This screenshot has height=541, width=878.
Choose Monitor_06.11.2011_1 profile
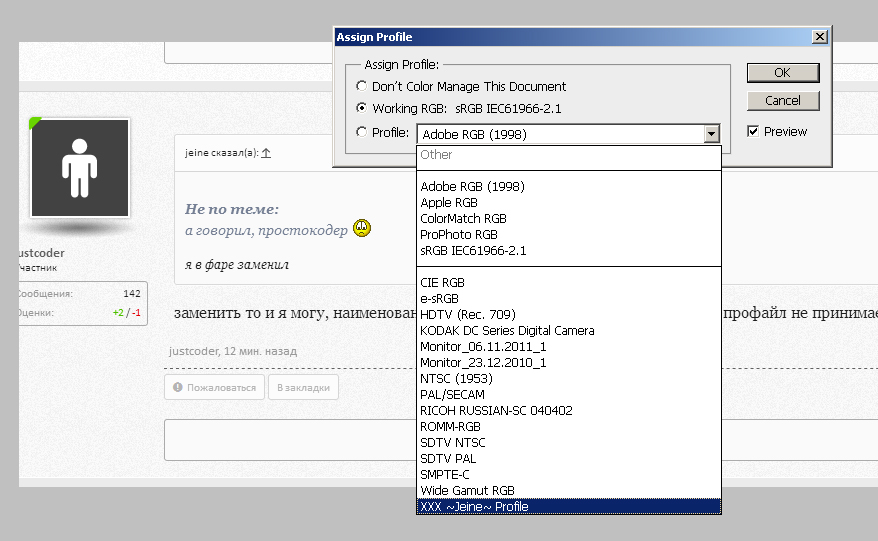(x=568, y=347)
